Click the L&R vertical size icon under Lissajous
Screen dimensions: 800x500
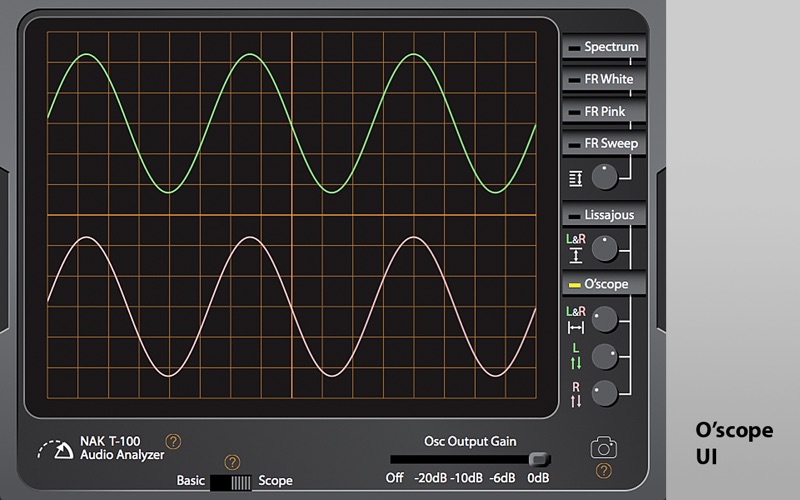pos(576,256)
